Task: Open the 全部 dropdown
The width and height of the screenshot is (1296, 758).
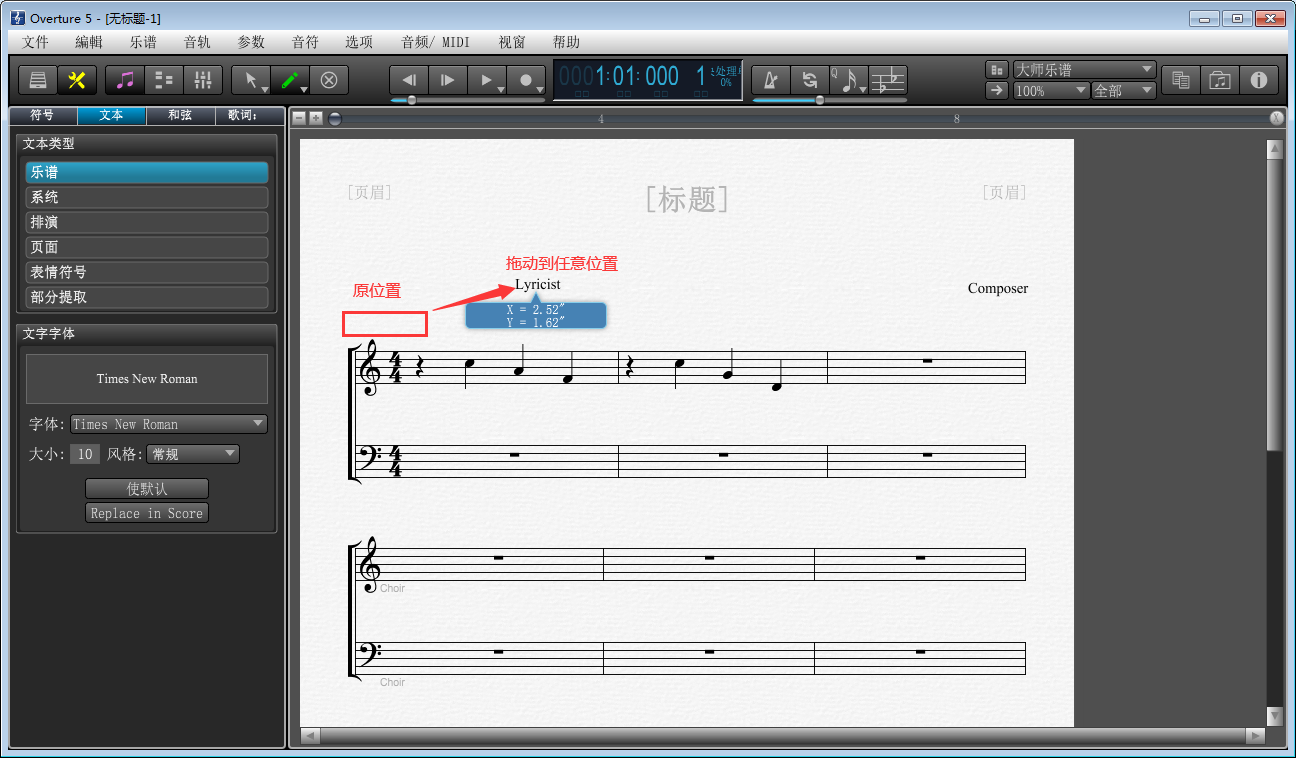Action: pyautogui.click(x=1124, y=90)
